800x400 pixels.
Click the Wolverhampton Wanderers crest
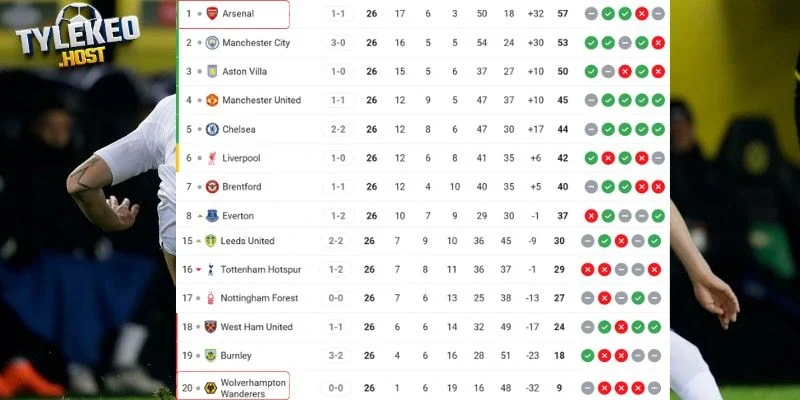pos(212,388)
